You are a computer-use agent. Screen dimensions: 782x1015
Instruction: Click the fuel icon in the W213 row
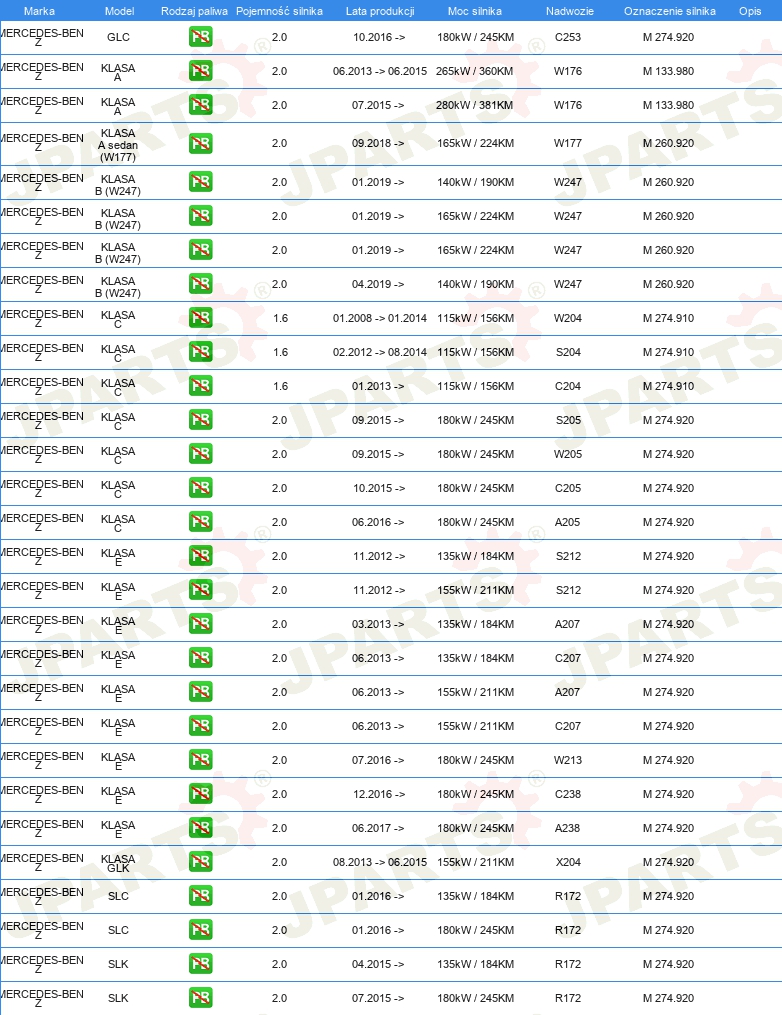point(201,759)
